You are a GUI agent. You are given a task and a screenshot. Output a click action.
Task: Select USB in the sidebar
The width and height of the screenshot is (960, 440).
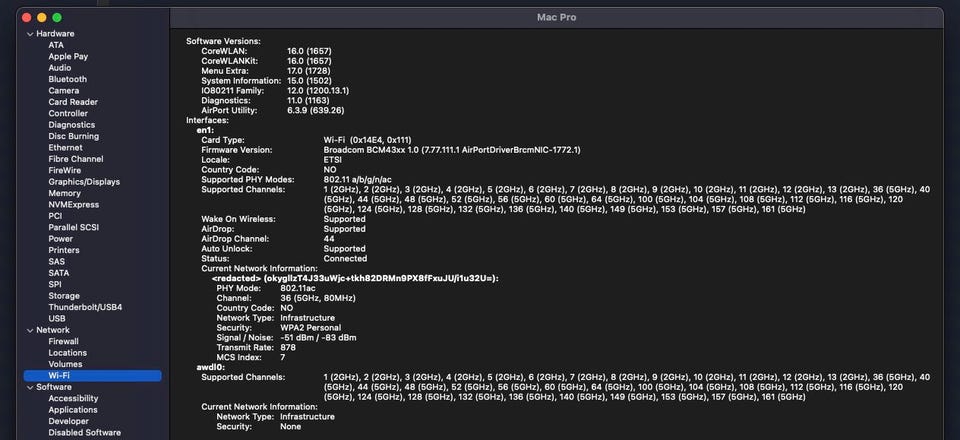click(x=57, y=318)
